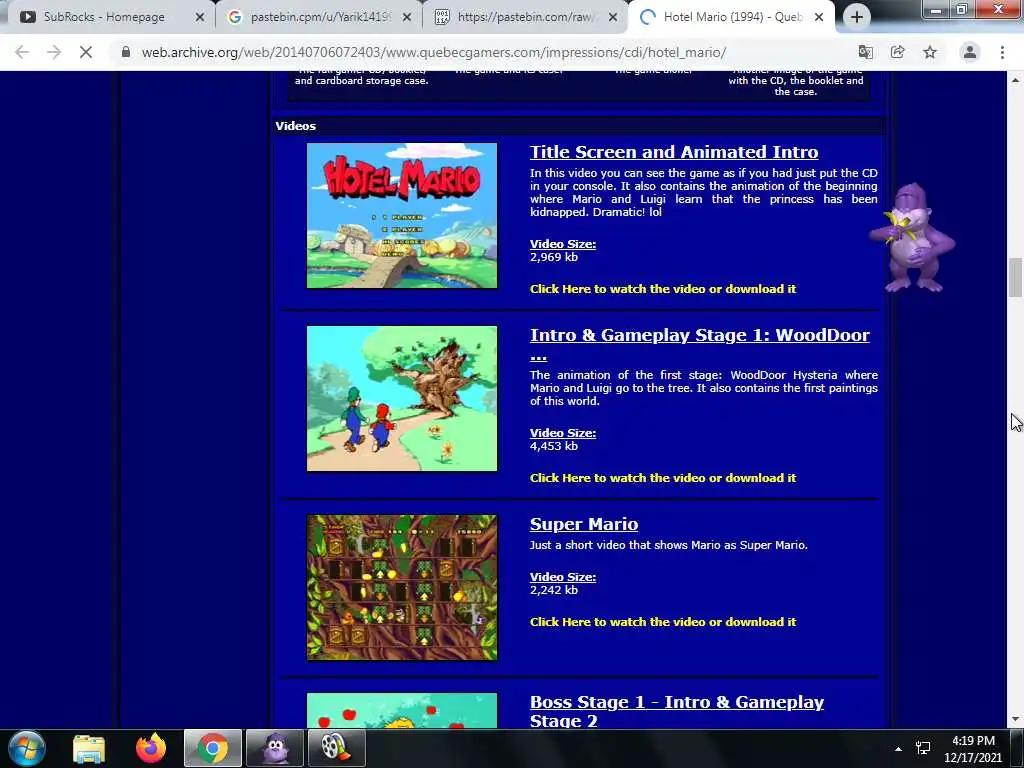Go forward to the next page

click(54, 52)
